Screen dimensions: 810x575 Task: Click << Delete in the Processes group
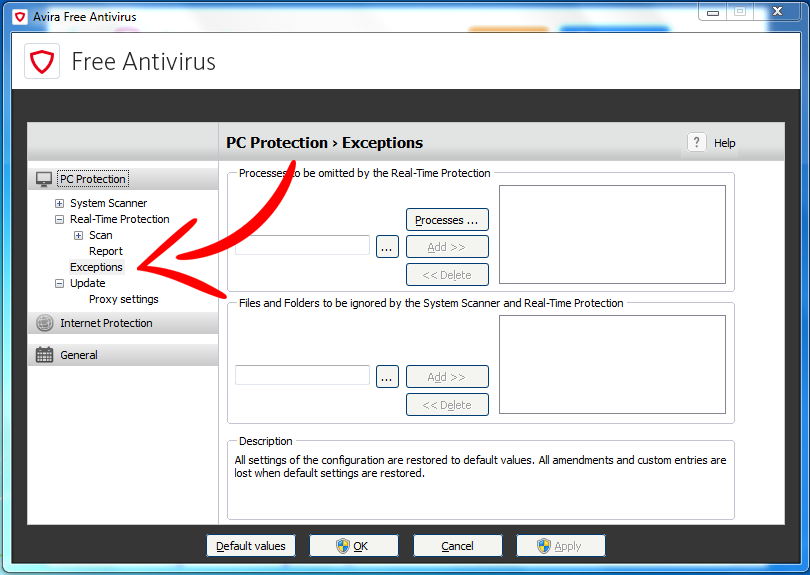coord(447,275)
